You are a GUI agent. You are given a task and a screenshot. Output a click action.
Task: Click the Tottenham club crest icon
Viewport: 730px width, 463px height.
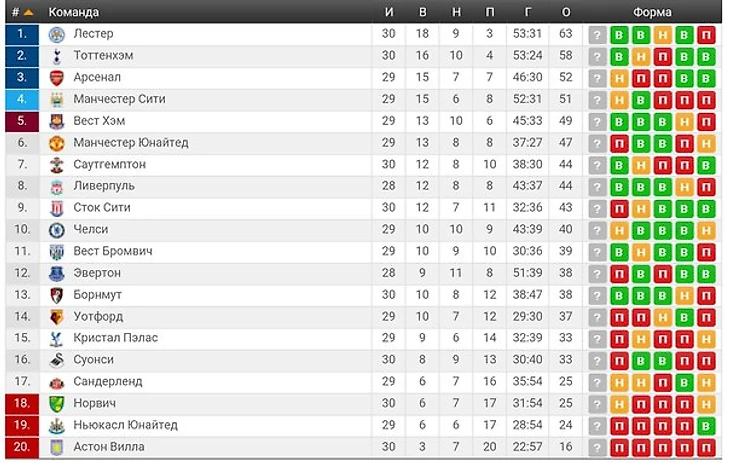[57, 56]
